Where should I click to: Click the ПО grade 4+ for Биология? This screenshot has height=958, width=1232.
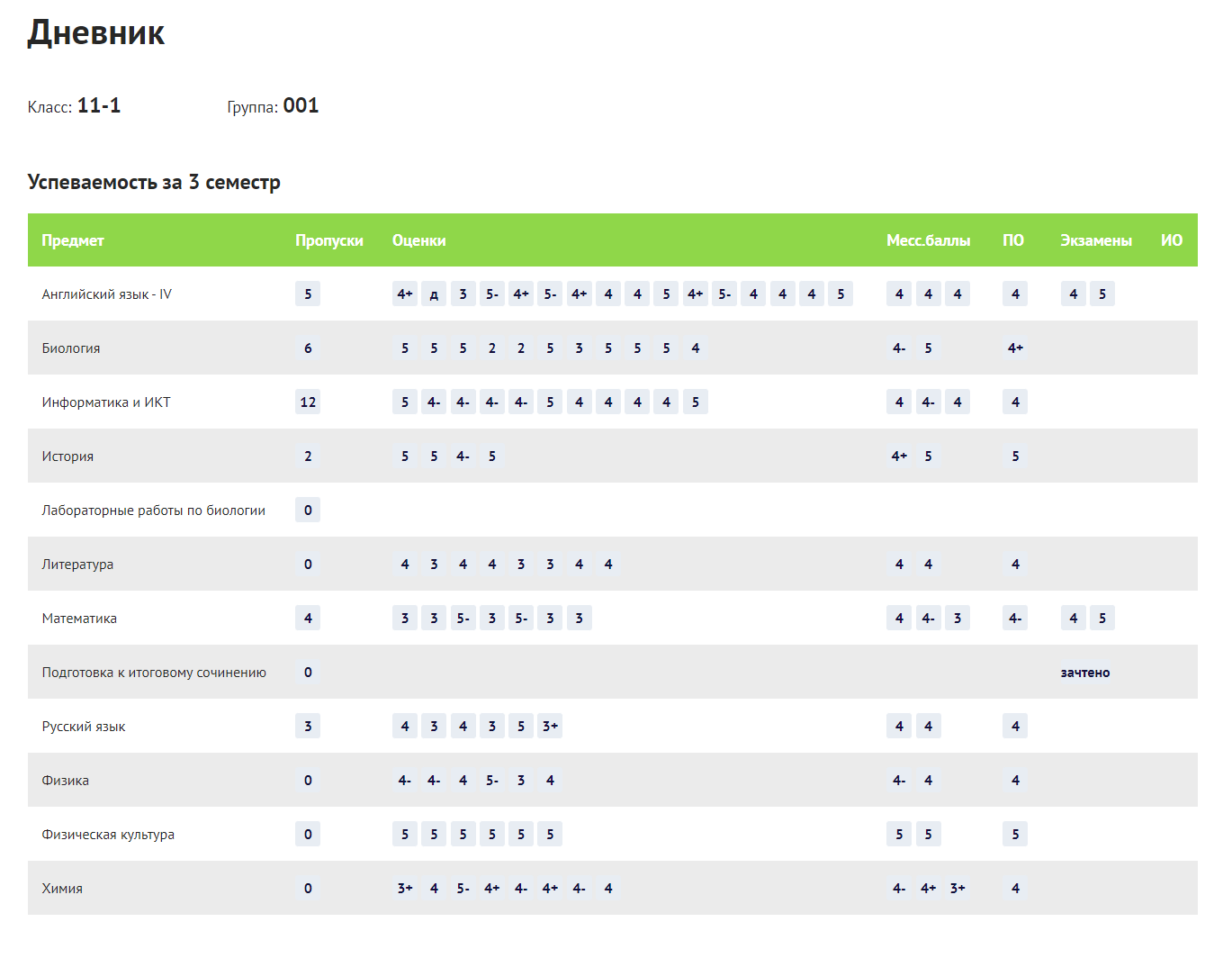point(1015,348)
